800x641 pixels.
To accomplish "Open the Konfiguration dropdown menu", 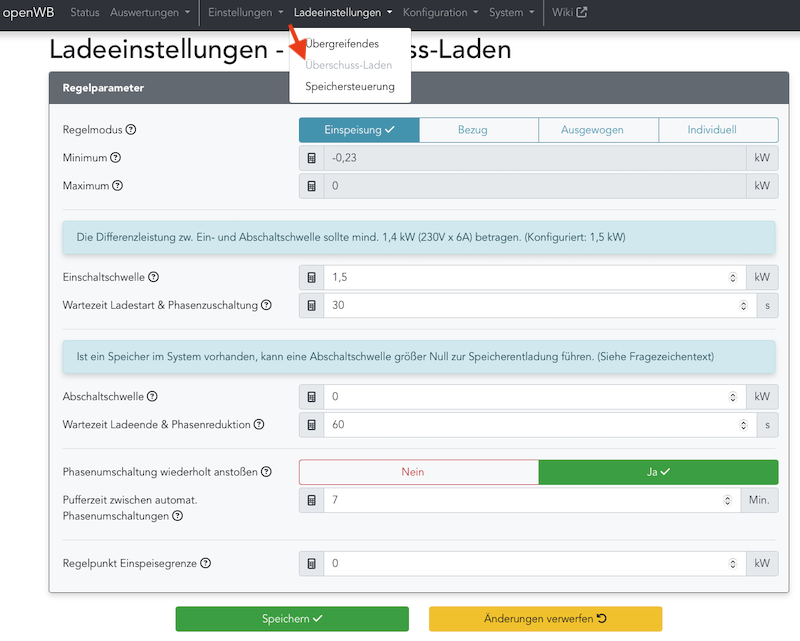I will (441, 13).
